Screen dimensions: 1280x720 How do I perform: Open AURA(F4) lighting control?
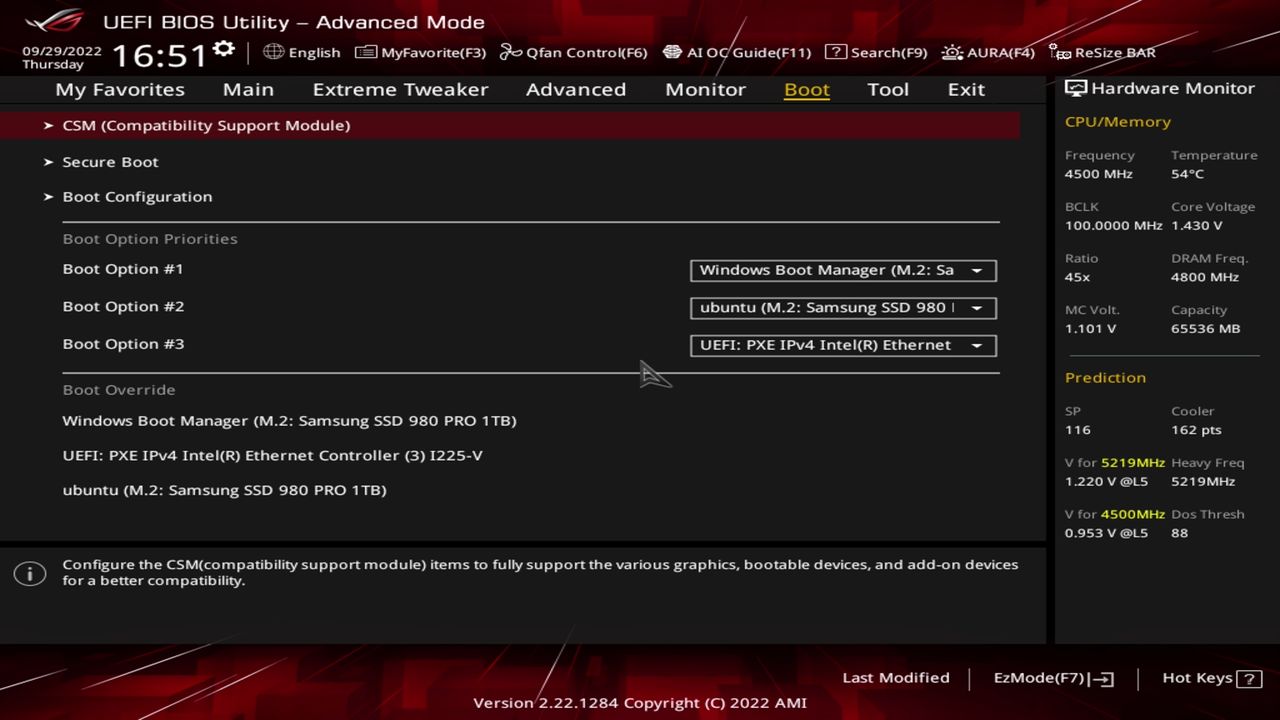pyautogui.click(x=952, y=52)
